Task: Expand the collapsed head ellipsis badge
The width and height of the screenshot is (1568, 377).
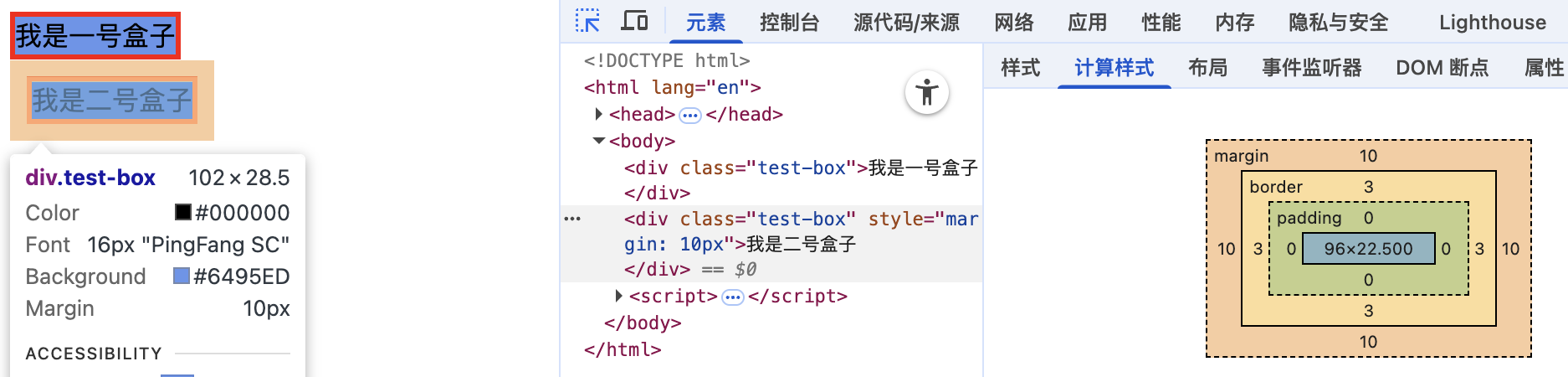Action: pos(690,115)
